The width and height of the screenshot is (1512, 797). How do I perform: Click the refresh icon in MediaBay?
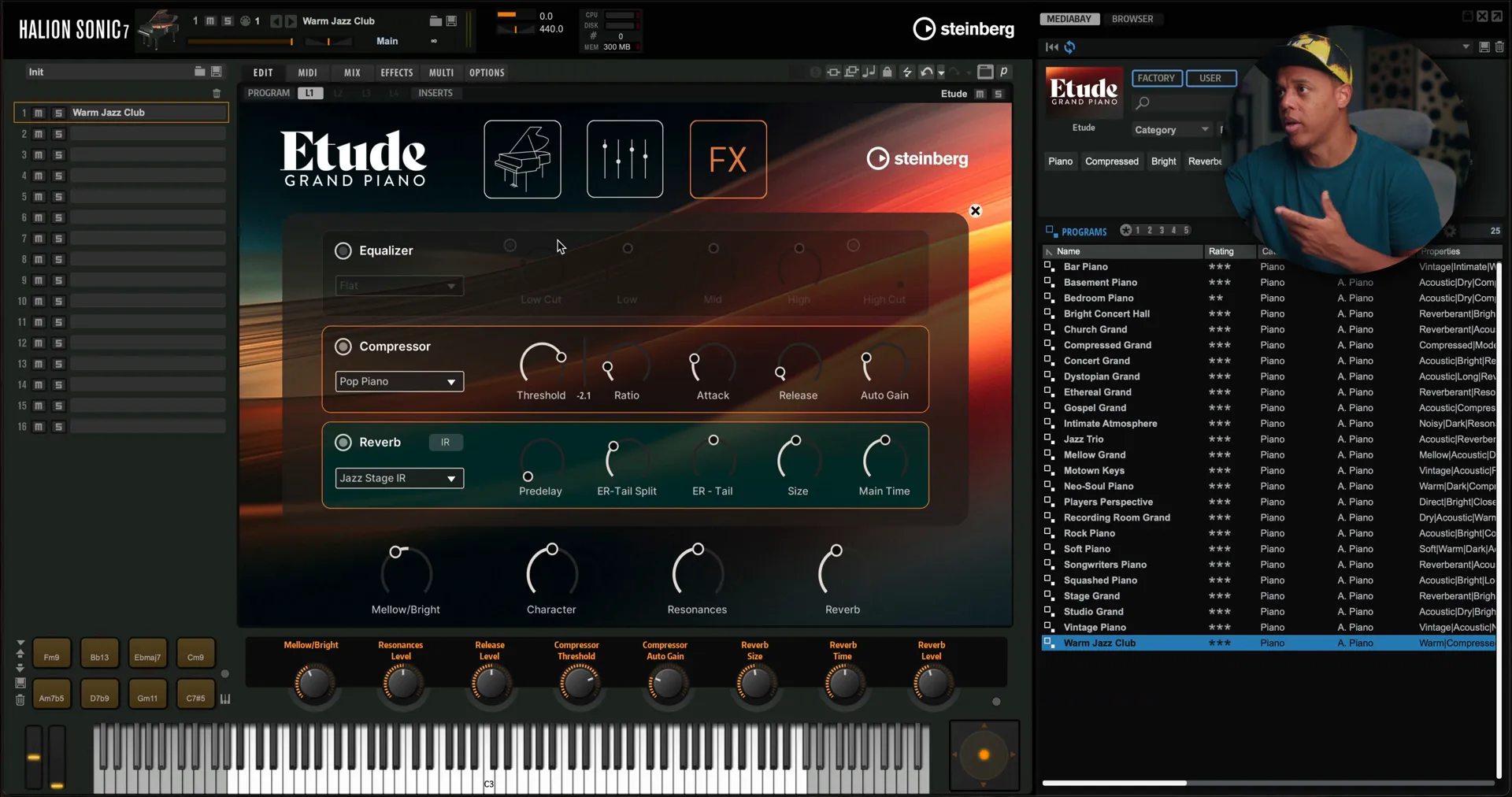1069,47
